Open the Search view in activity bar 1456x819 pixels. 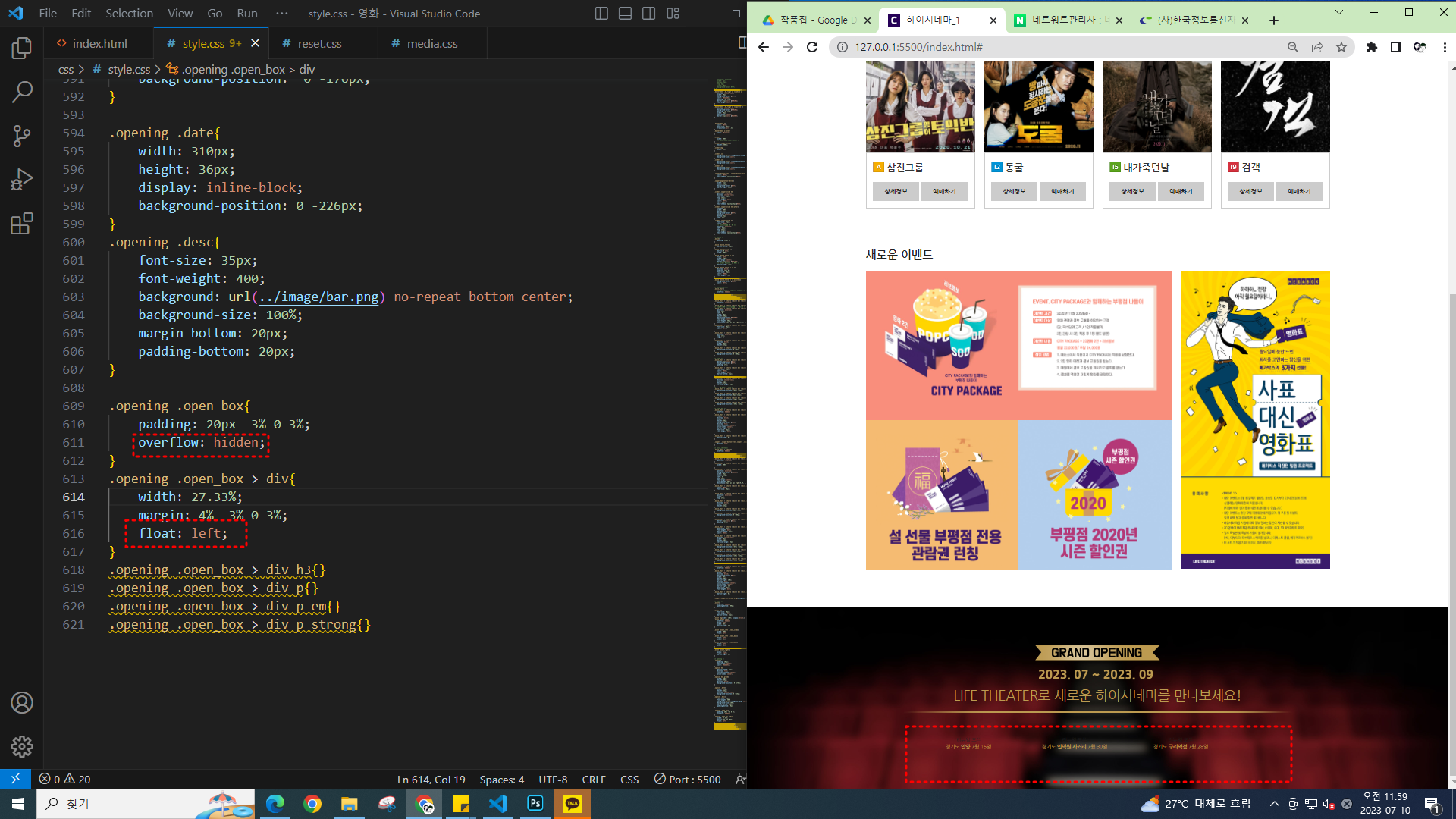click(22, 93)
